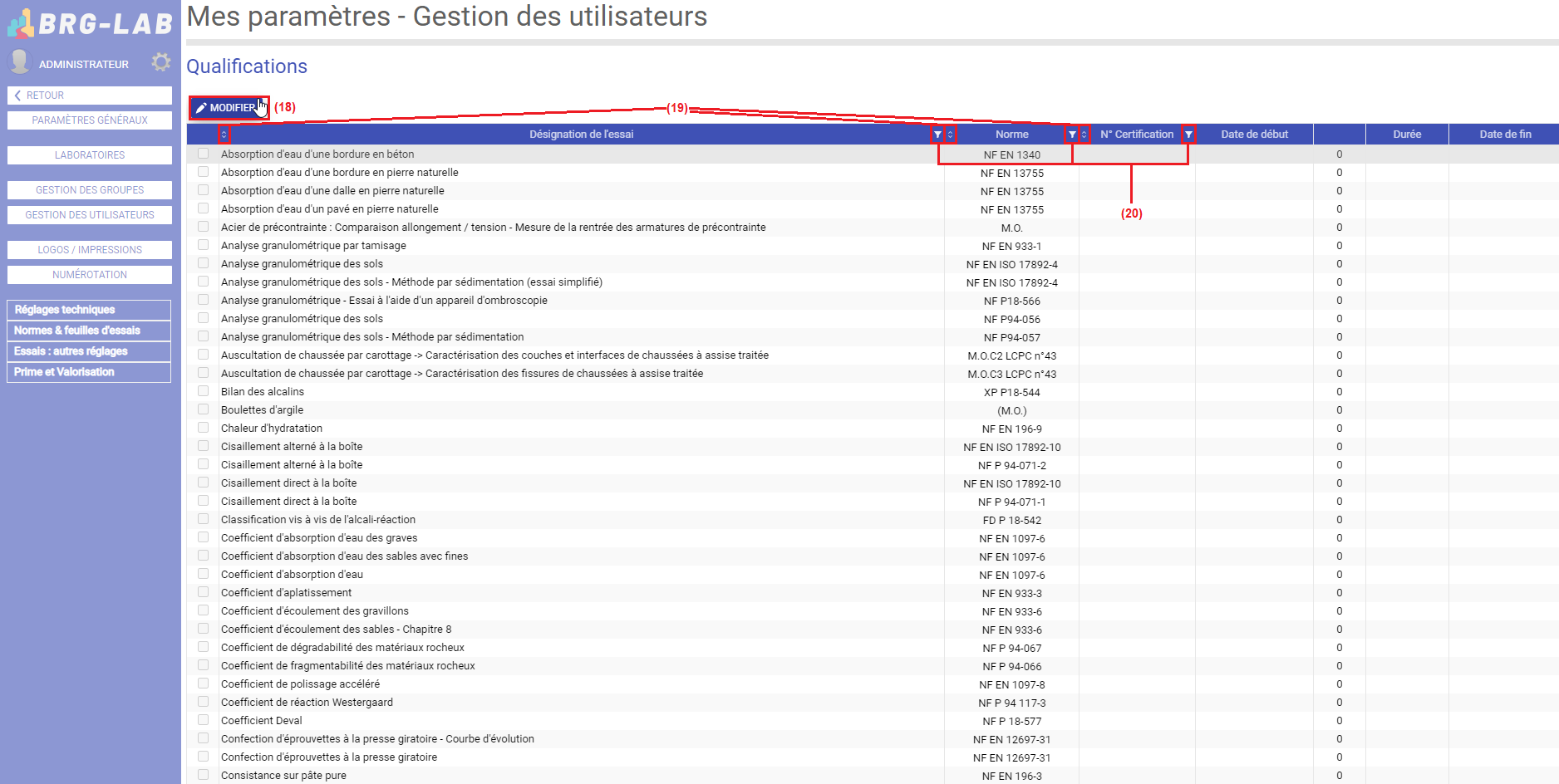The image size is (1559, 784).
Task: Click the Date de fin column header
Action: coord(1505,135)
